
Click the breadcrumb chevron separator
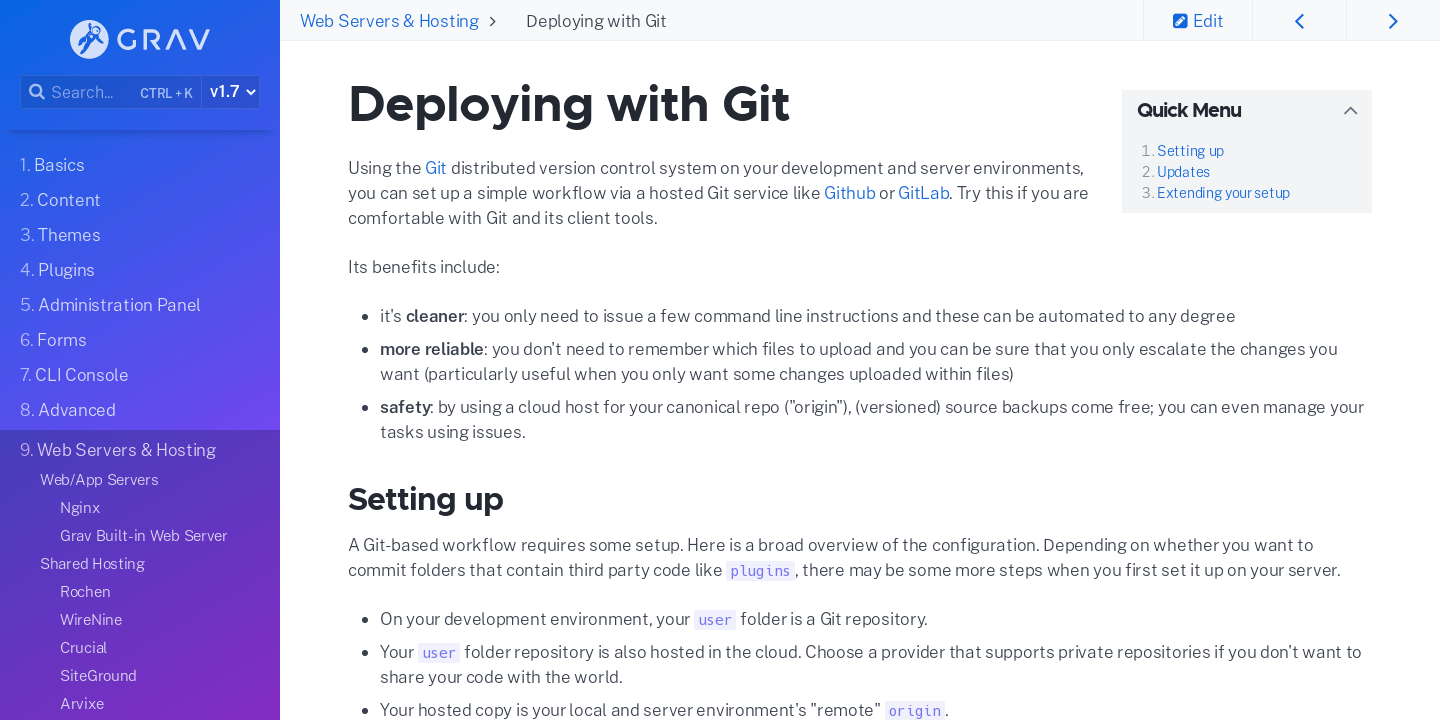point(491,21)
